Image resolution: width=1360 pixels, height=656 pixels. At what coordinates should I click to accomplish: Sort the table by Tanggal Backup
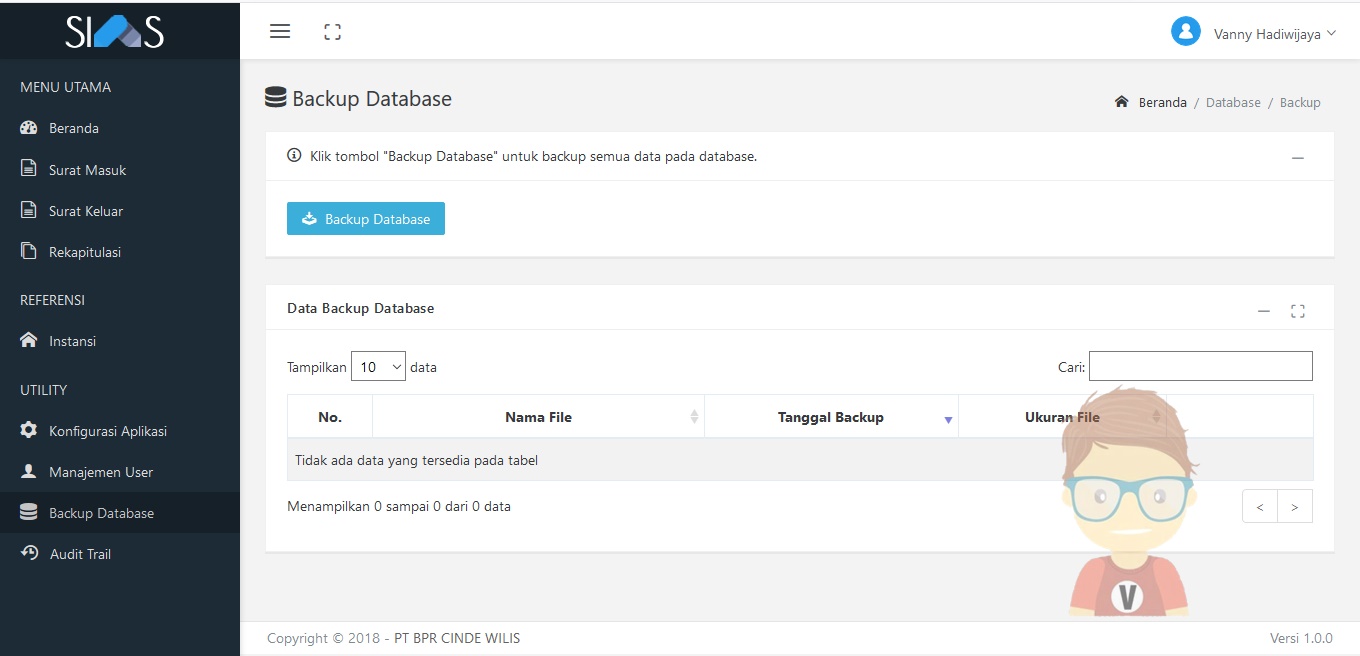(831, 417)
